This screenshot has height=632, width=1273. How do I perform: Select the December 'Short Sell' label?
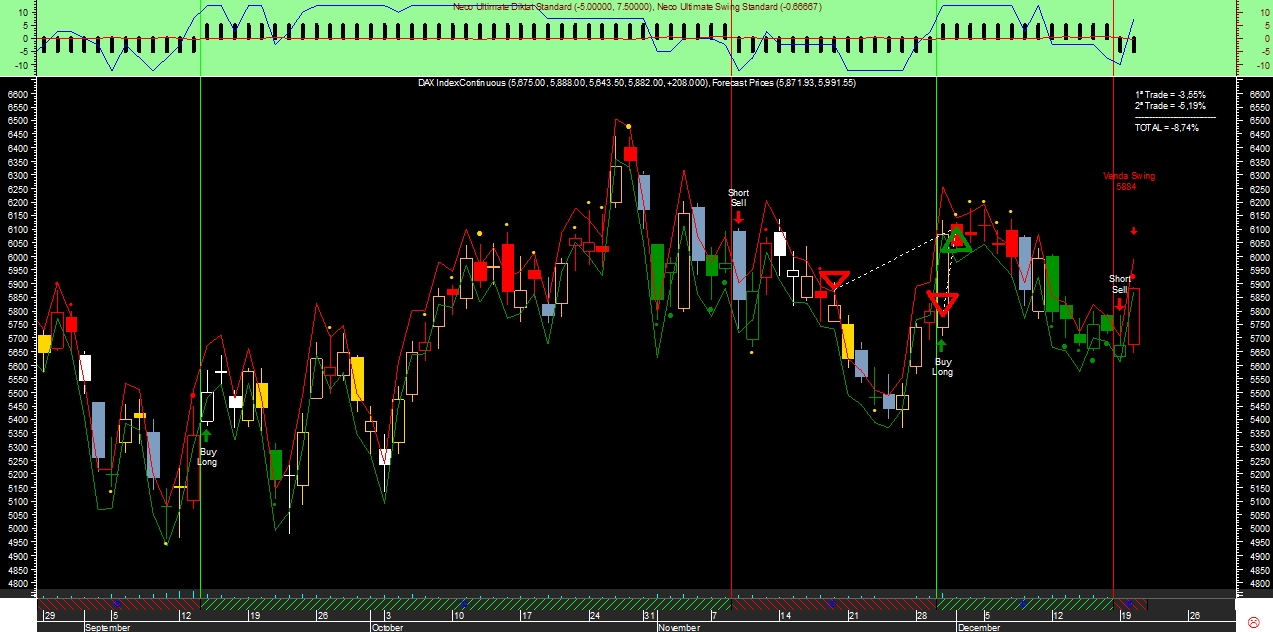point(1119,284)
